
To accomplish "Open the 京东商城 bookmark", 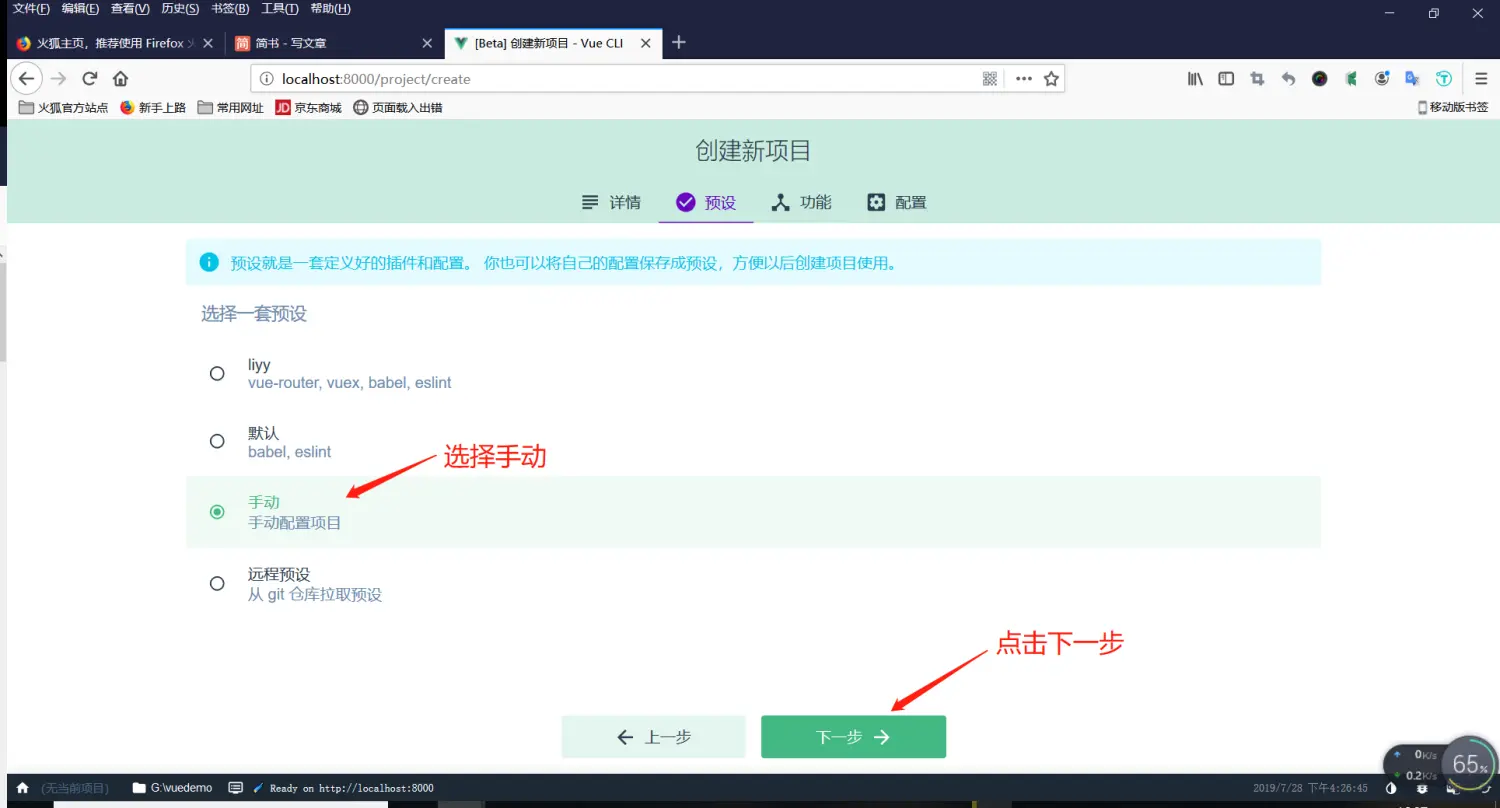I will pos(308,107).
